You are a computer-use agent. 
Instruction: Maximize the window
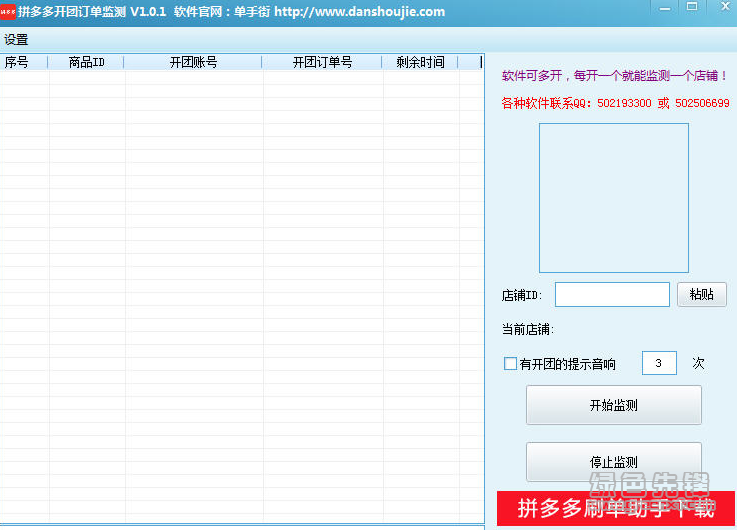coord(692,7)
